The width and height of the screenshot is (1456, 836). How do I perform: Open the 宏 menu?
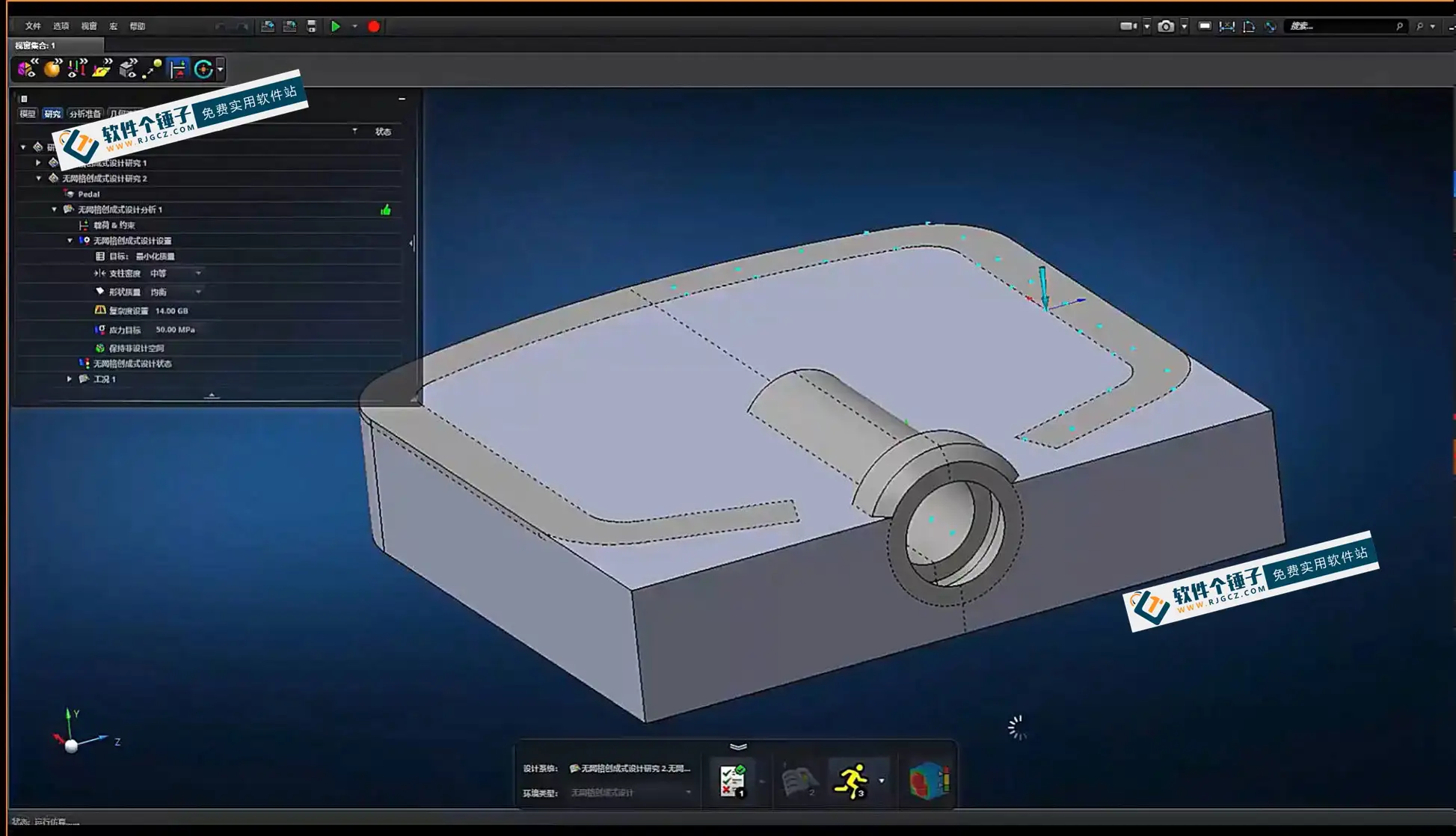[114, 26]
